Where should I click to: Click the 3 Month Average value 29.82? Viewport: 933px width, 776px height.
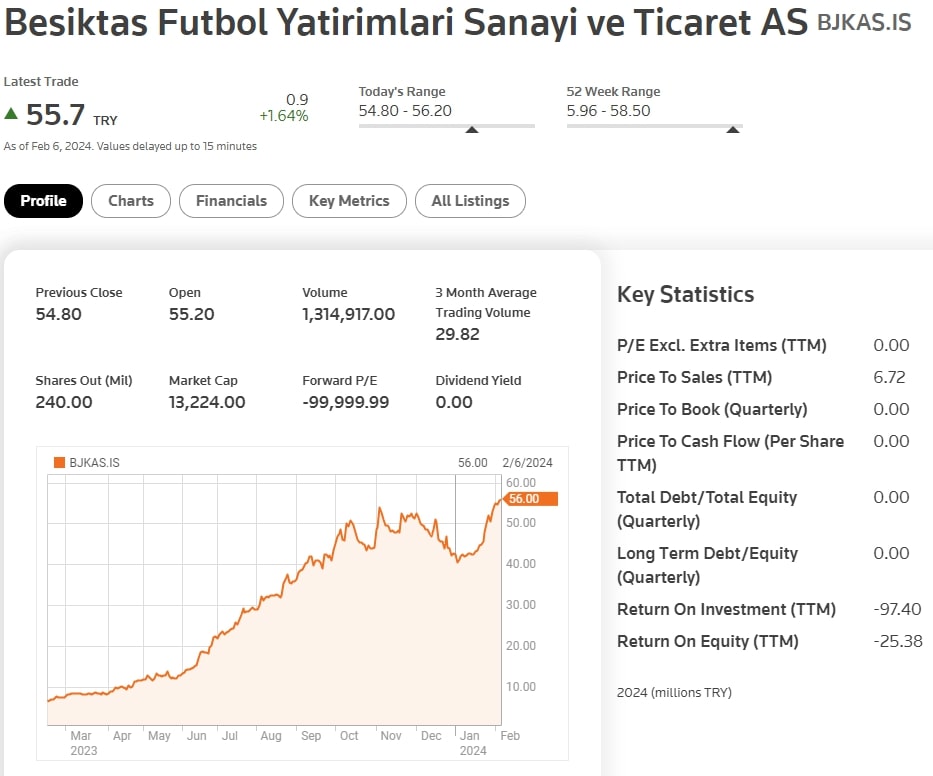(457, 334)
